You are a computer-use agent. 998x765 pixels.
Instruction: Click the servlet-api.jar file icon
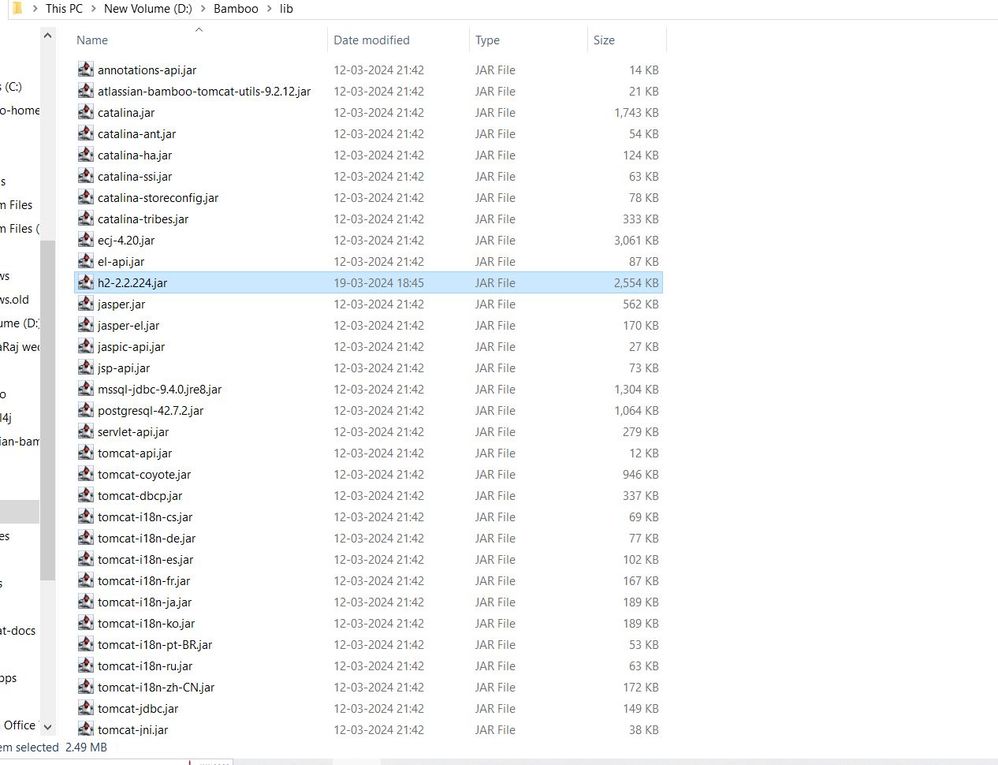pos(85,431)
